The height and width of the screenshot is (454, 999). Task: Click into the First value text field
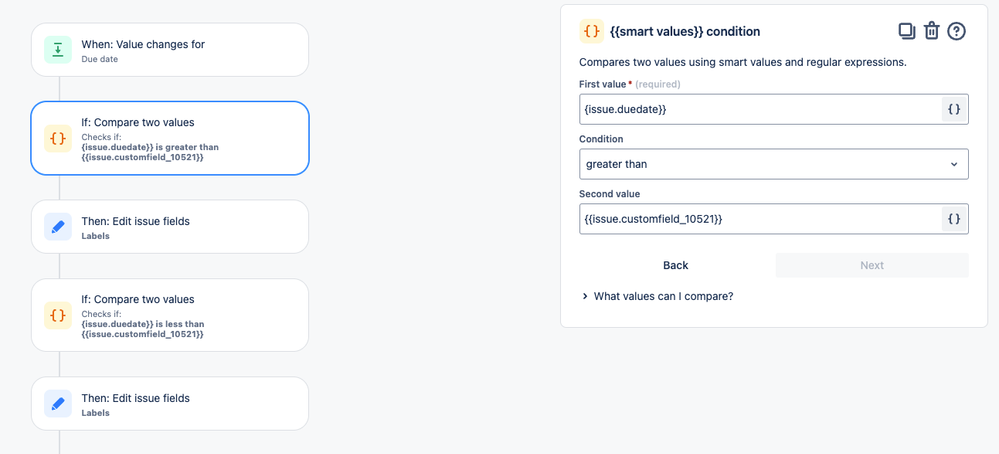point(760,109)
